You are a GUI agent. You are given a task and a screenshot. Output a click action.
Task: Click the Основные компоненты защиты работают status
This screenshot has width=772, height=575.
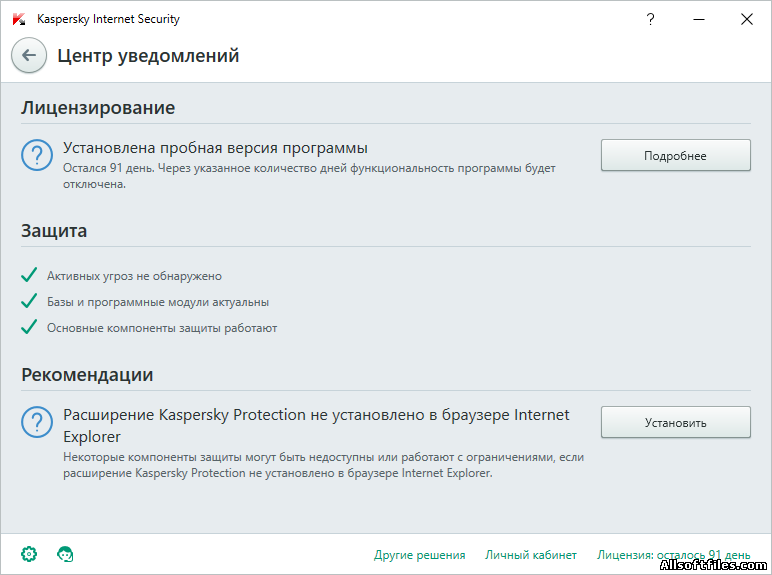coord(162,328)
